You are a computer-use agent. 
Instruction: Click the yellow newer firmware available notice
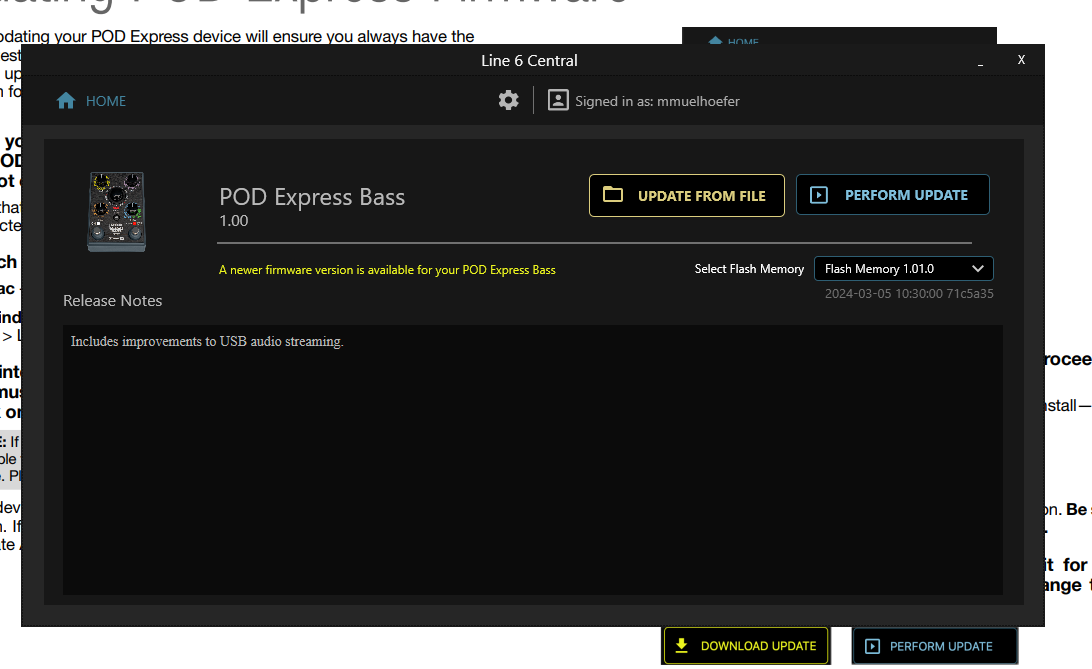click(387, 270)
